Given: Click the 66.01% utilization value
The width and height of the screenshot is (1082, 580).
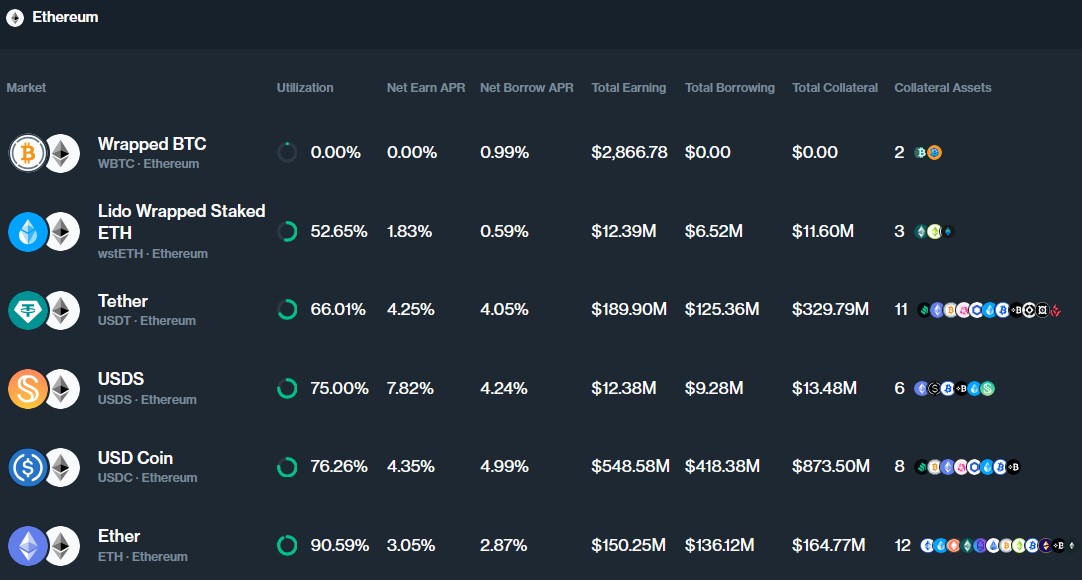Looking at the screenshot, I should click(338, 310).
